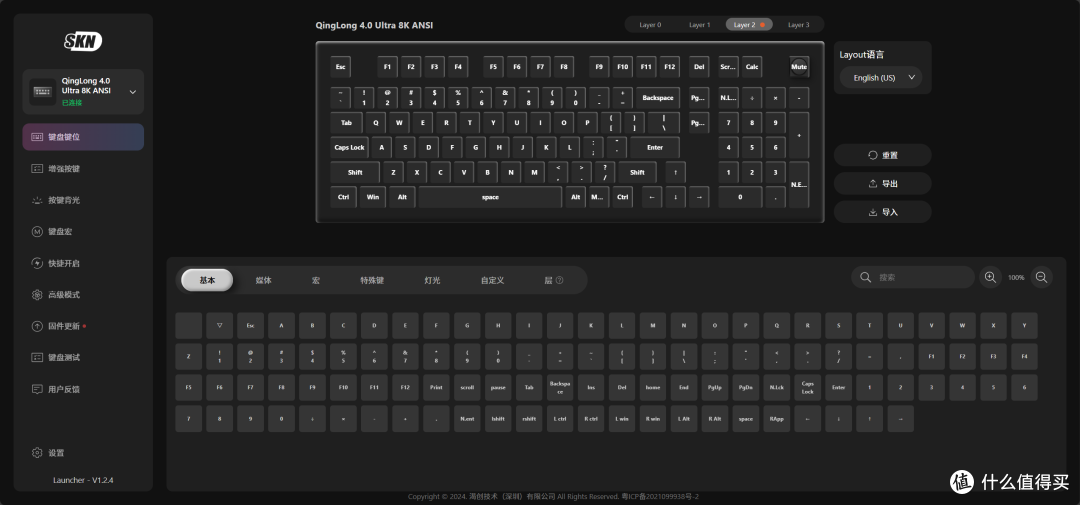
Task: Open the 键盘键位 section in the sidebar
Action: coord(83,136)
